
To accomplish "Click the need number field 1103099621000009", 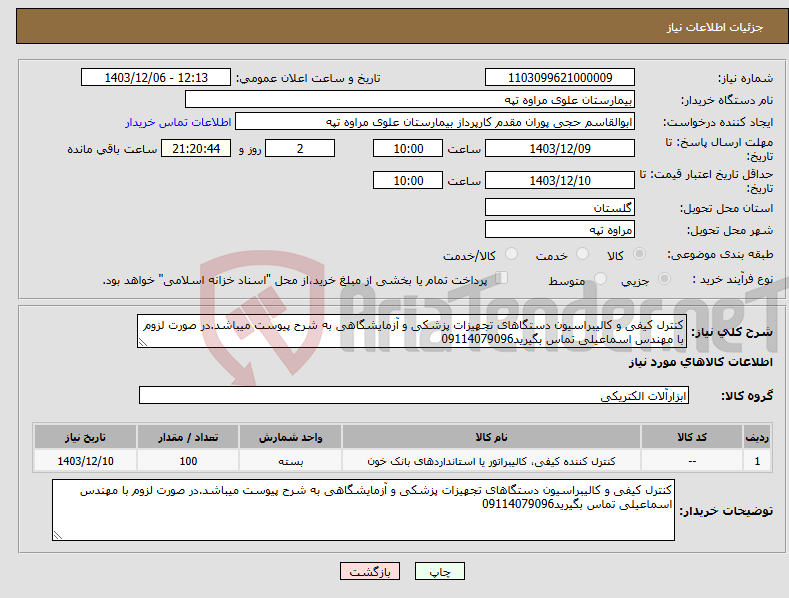I will 560,78.
